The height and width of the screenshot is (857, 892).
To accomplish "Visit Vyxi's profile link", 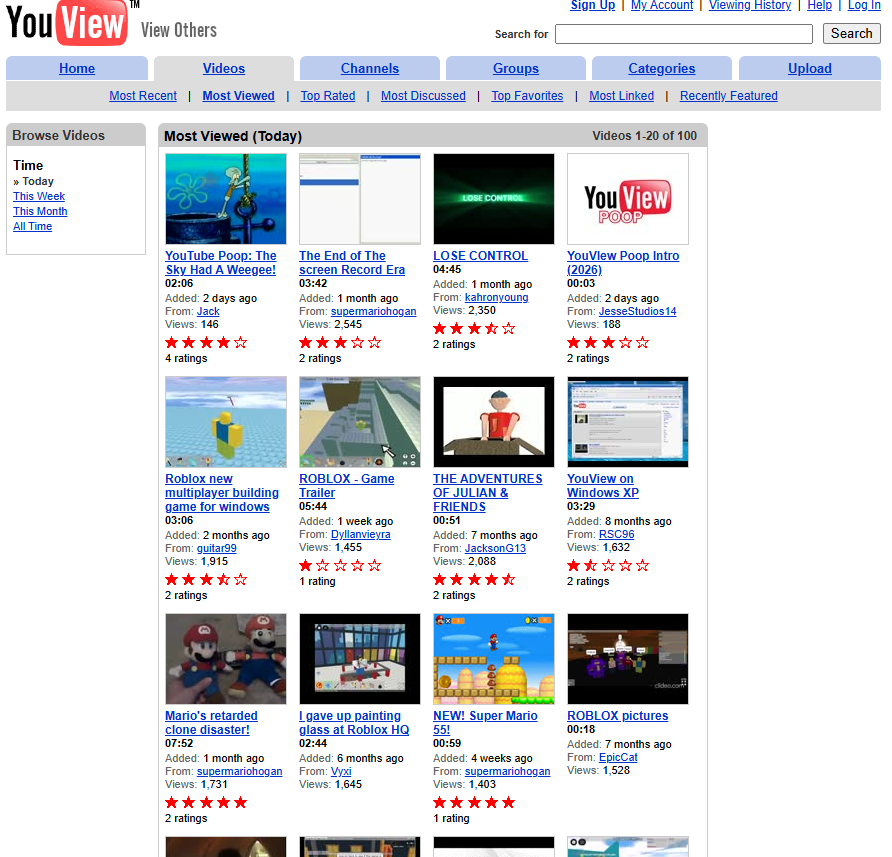I will coord(341,771).
